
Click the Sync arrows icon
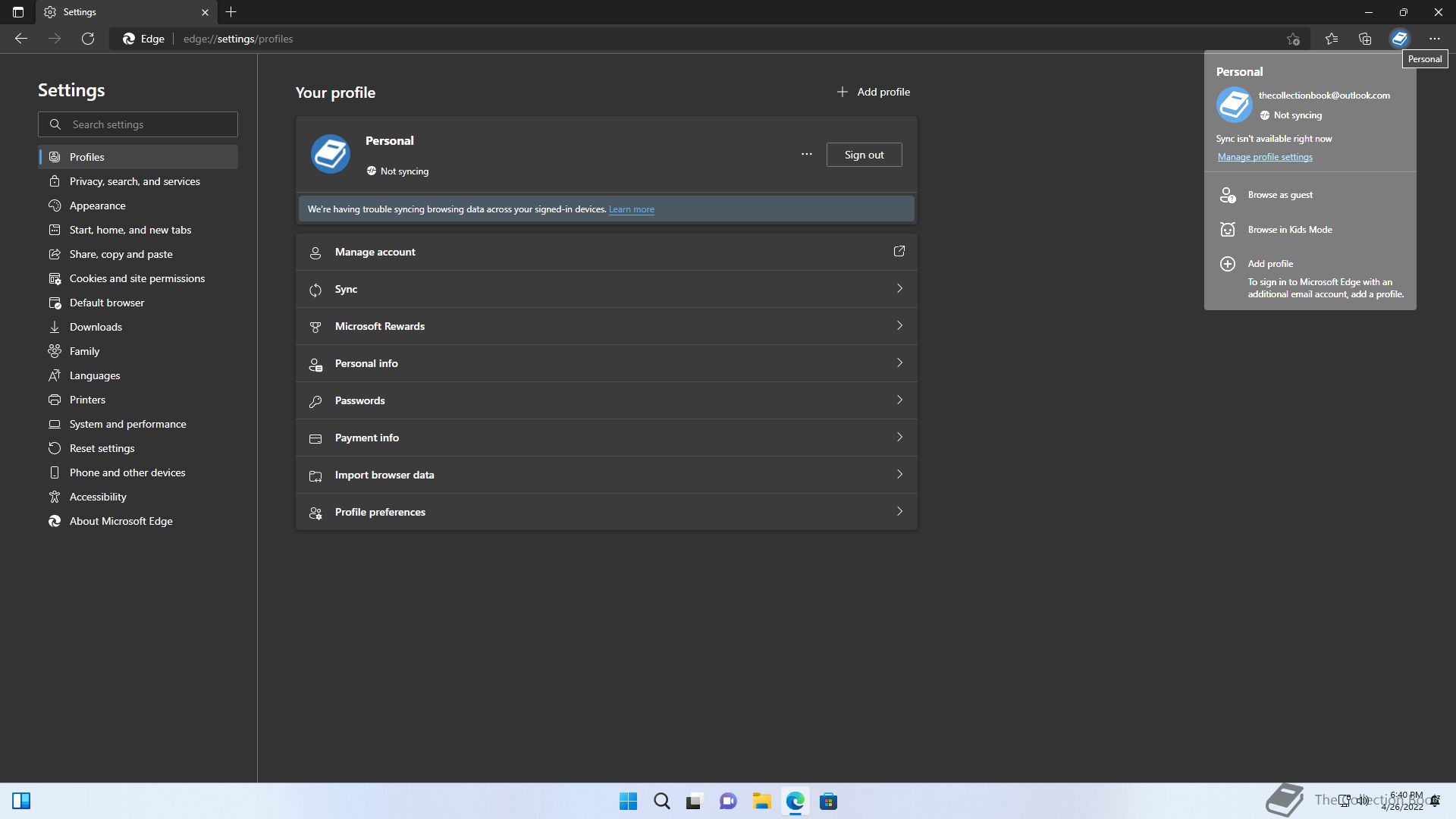tap(315, 290)
